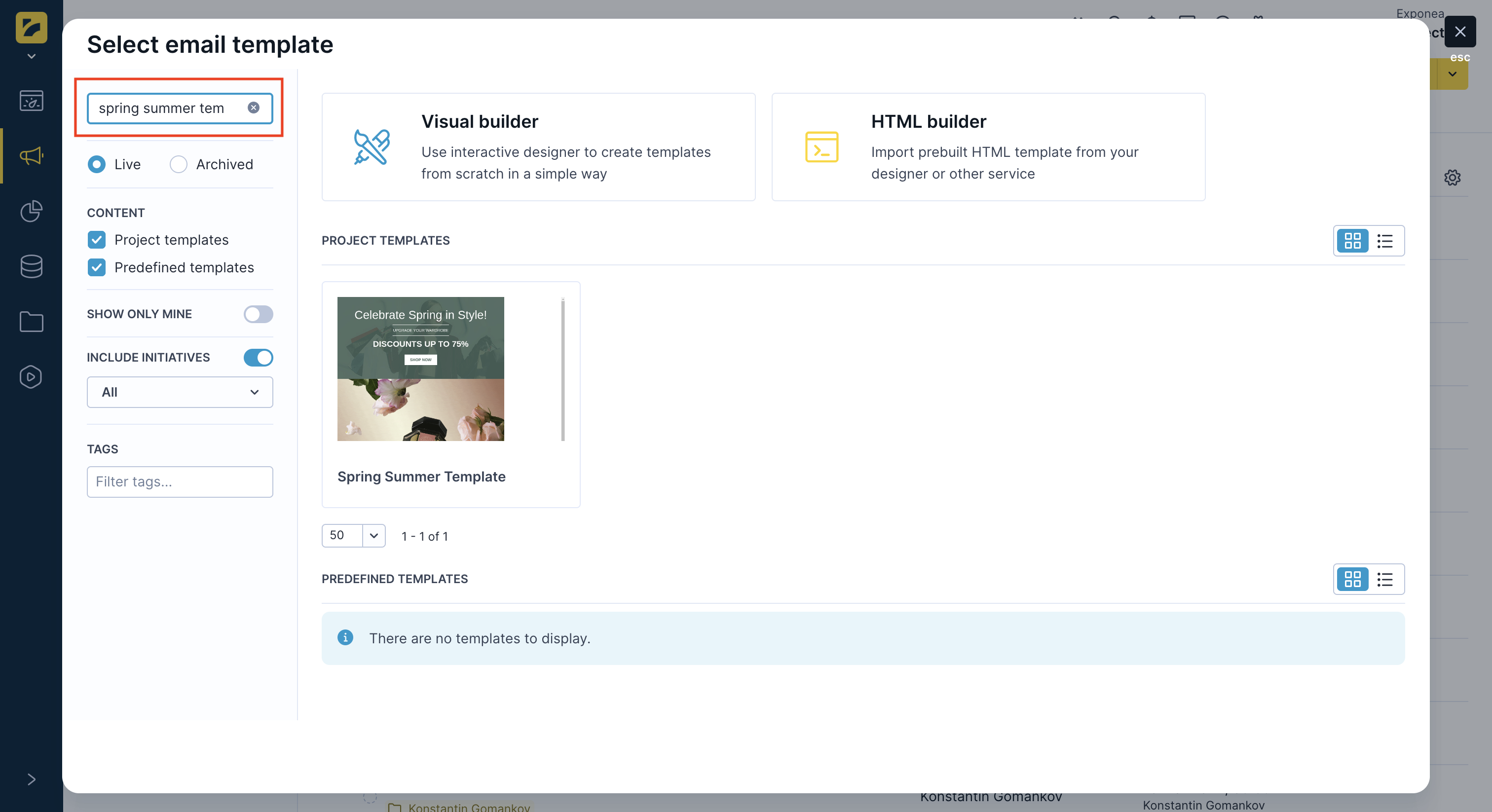Click the info icon in no-templates notice
1492x812 pixels.
tap(345, 638)
